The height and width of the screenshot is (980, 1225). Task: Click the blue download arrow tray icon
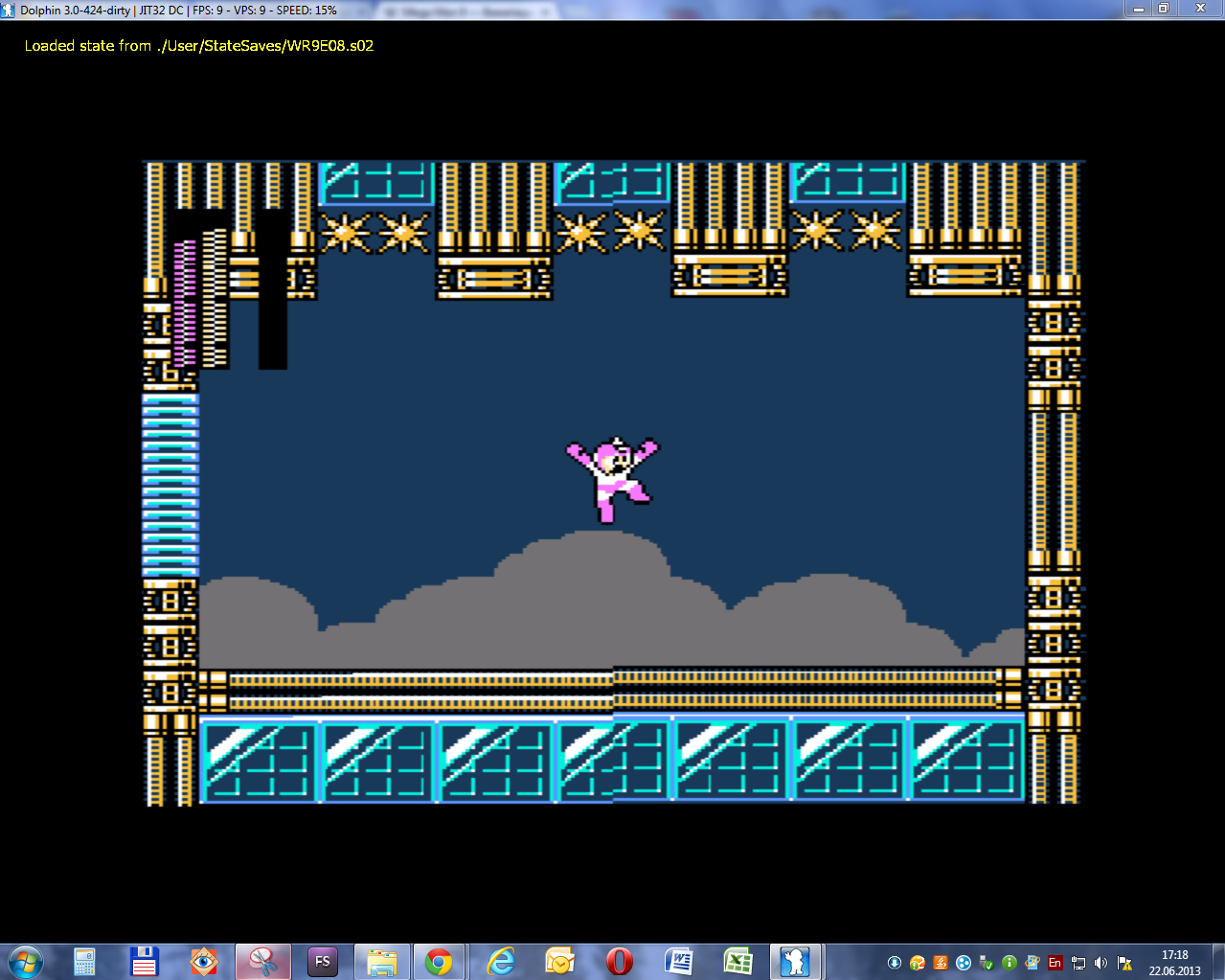click(895, 963)
